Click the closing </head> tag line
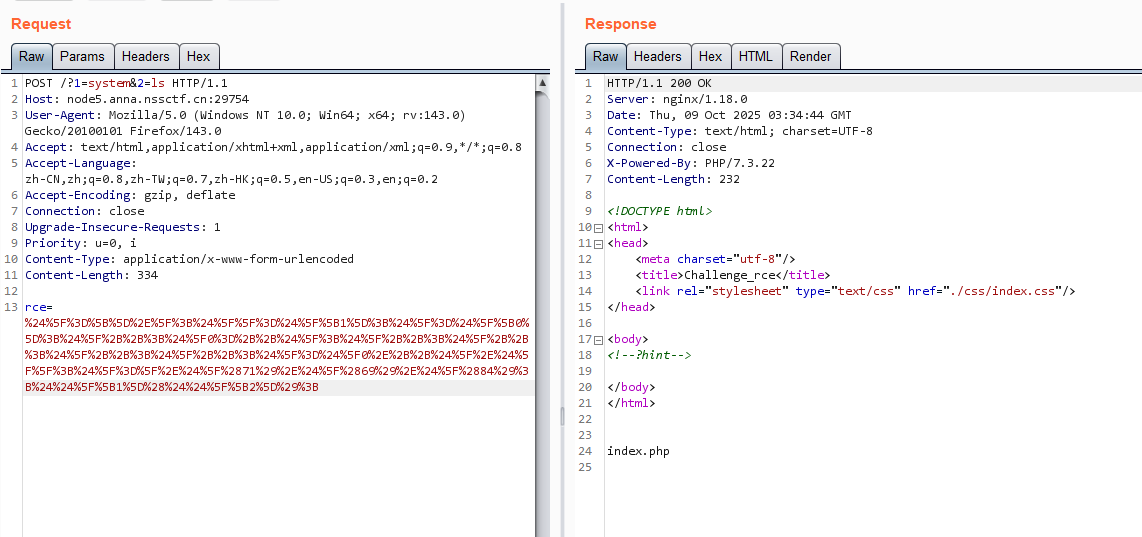 (x=631, y=307)
